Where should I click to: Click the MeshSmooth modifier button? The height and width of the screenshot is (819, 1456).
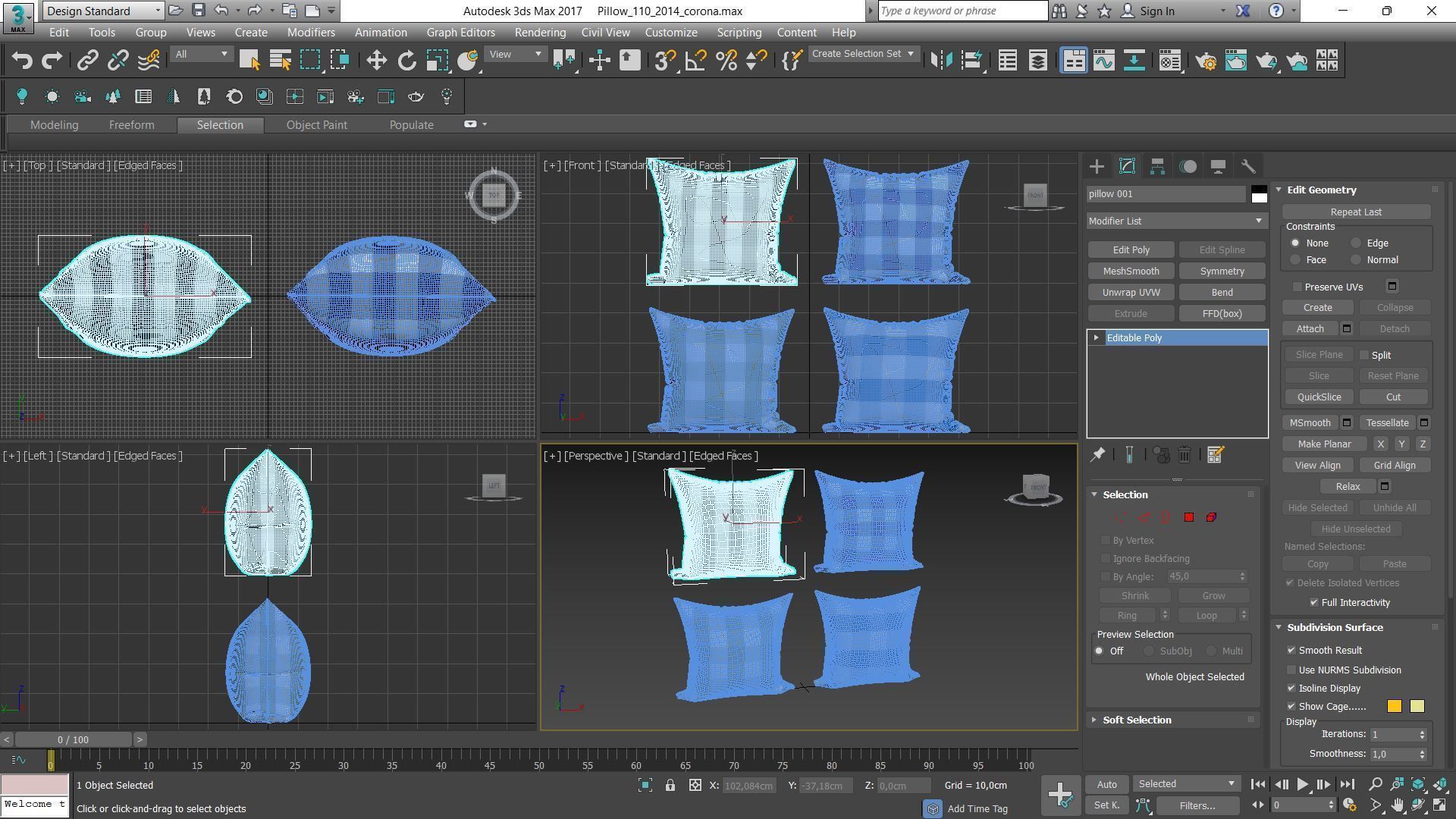1131,271
